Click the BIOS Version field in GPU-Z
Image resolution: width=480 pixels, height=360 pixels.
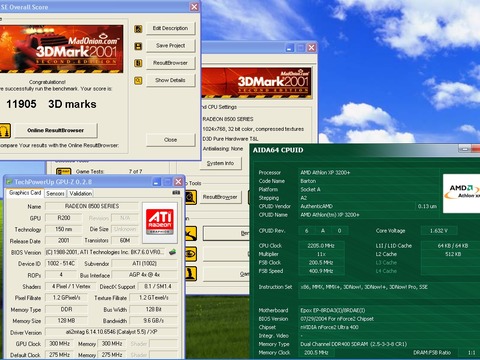pyautogui.click(x=105, y=252)
